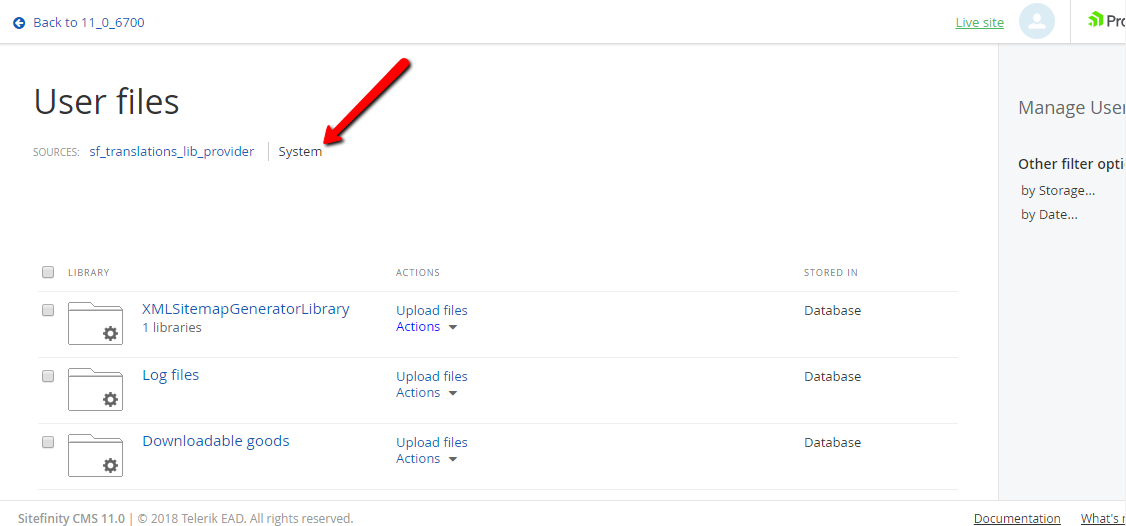Check the XMLSitemapGeneratorLibrary row checkbox
The height and width of the screenshot is (526, 1126).
click(48, 310)
